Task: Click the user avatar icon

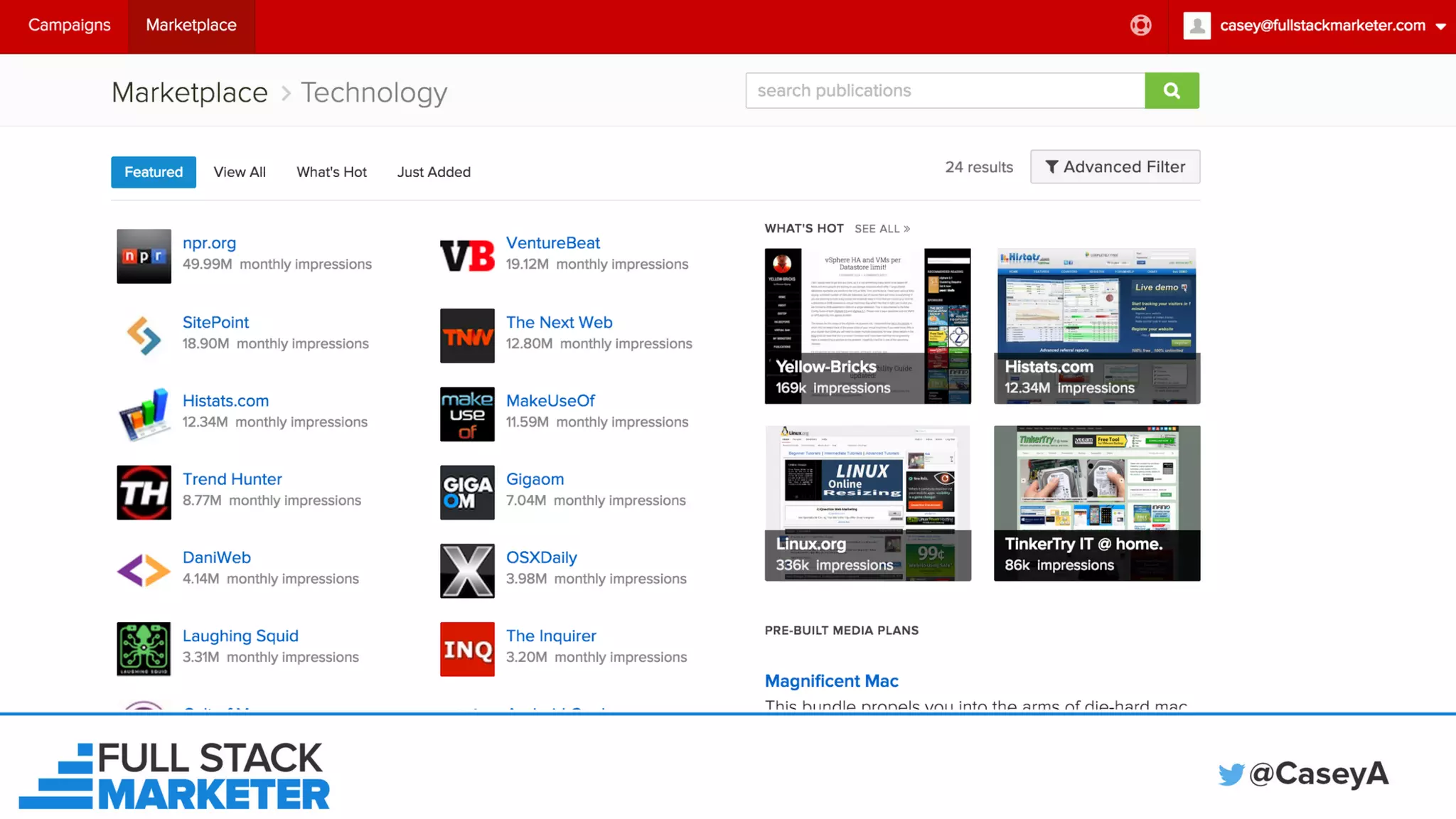Action: (1197, 26)
